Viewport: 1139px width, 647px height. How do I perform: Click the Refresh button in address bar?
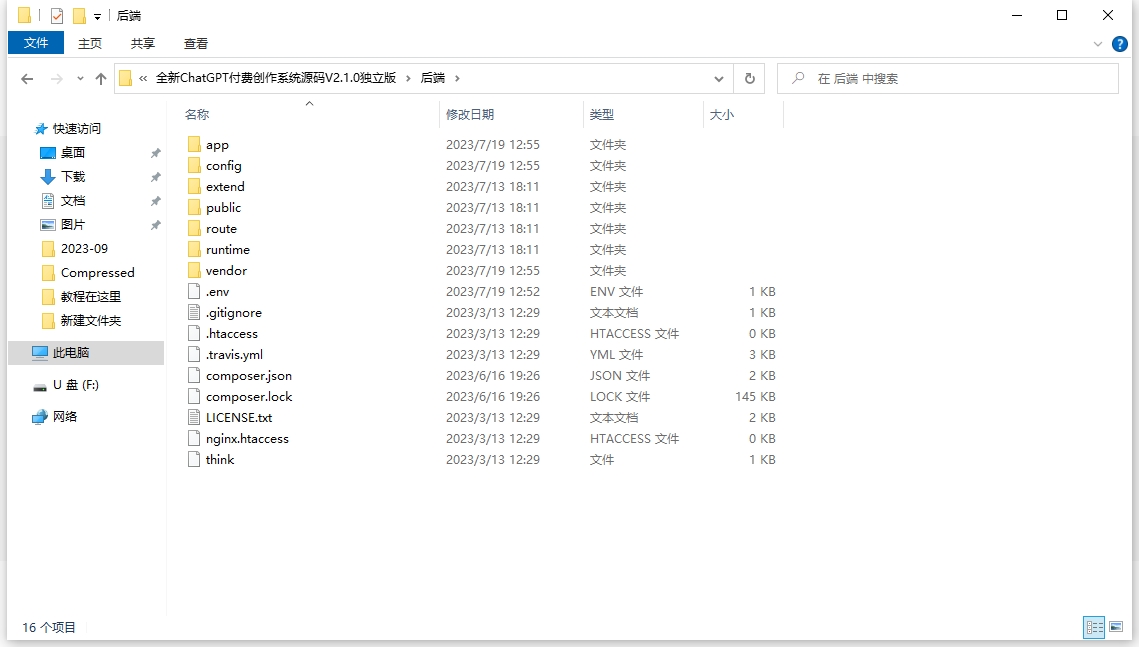pyautogui.click(x=749, y=79)
